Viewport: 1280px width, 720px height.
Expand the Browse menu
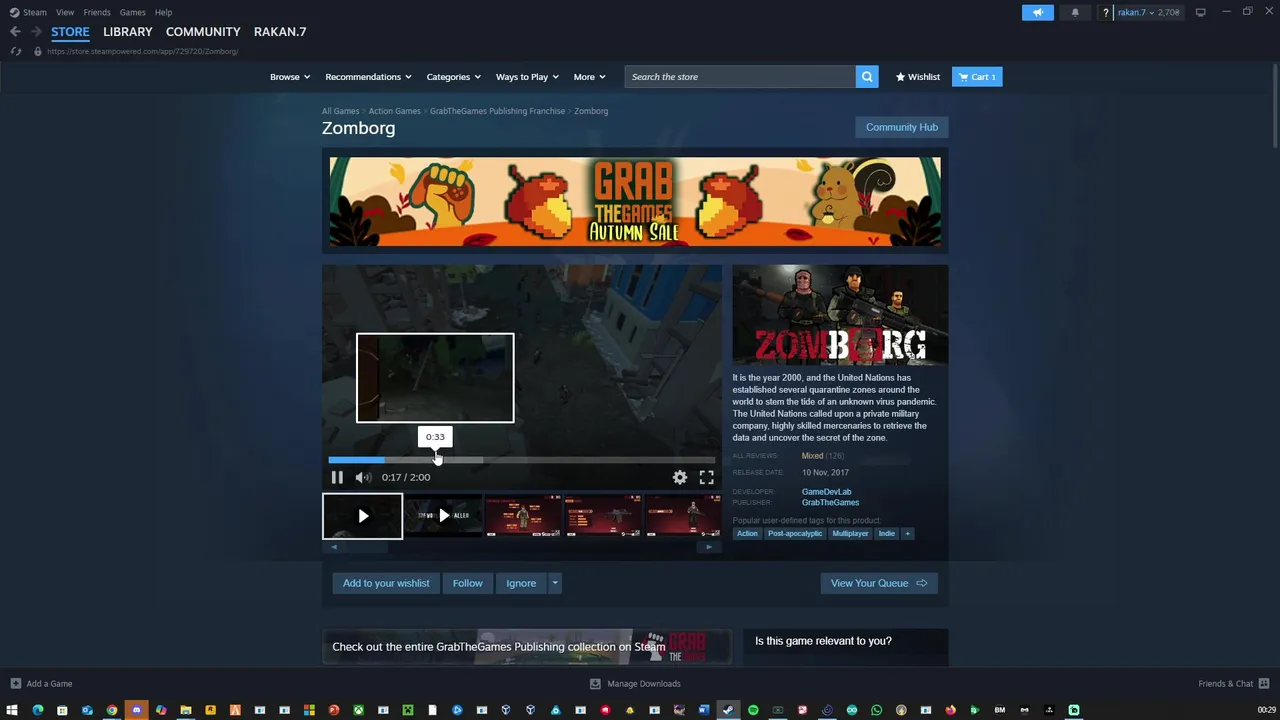290,77
